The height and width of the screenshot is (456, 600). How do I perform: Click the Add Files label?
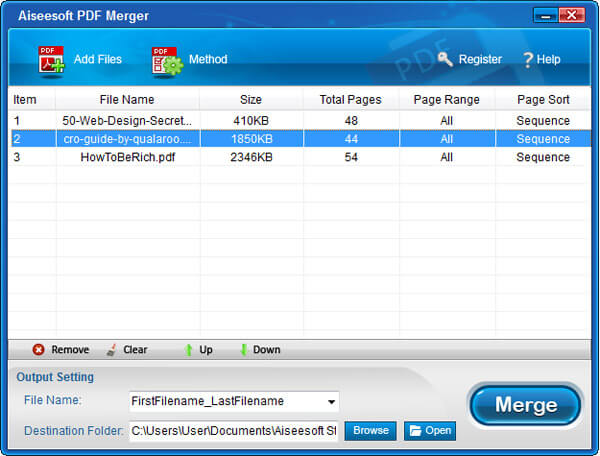[98, 59]
